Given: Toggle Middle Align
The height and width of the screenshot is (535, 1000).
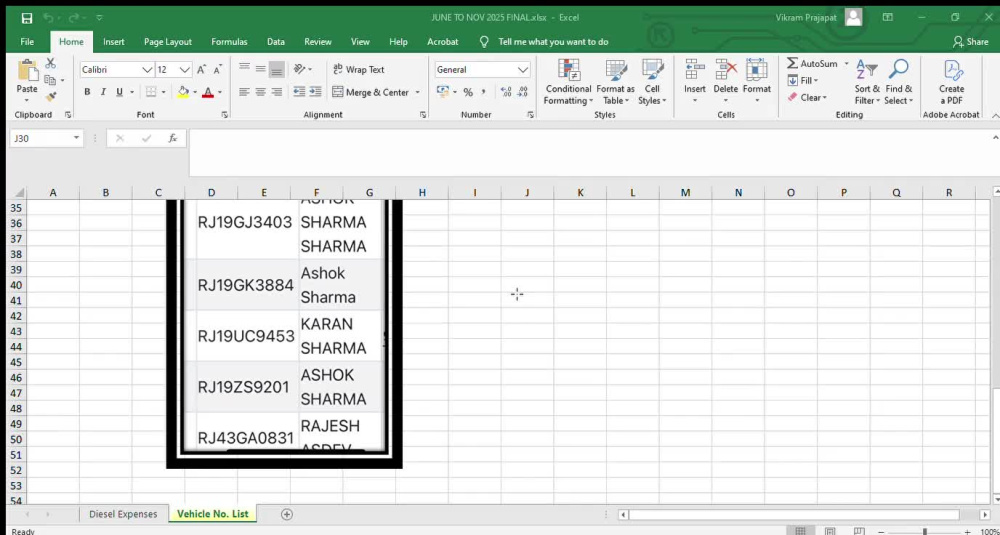Looking at the screenshot, I should point(260,69).
